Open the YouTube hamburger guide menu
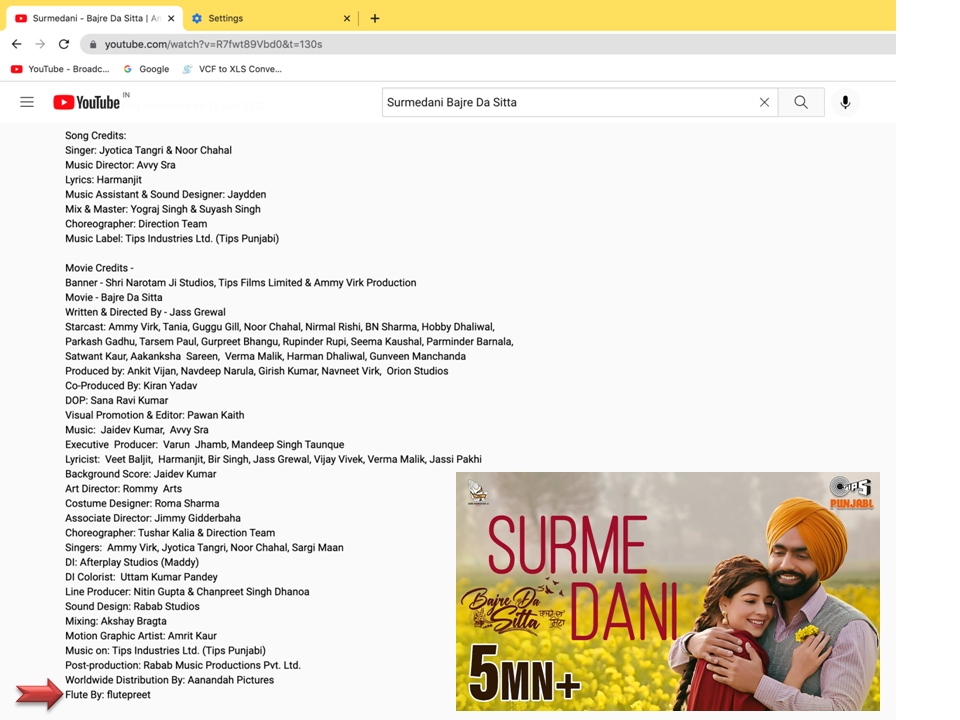Image resolution: width=960 pixels, height=720 pixels. pyautogui.click(x=27, y=102)
